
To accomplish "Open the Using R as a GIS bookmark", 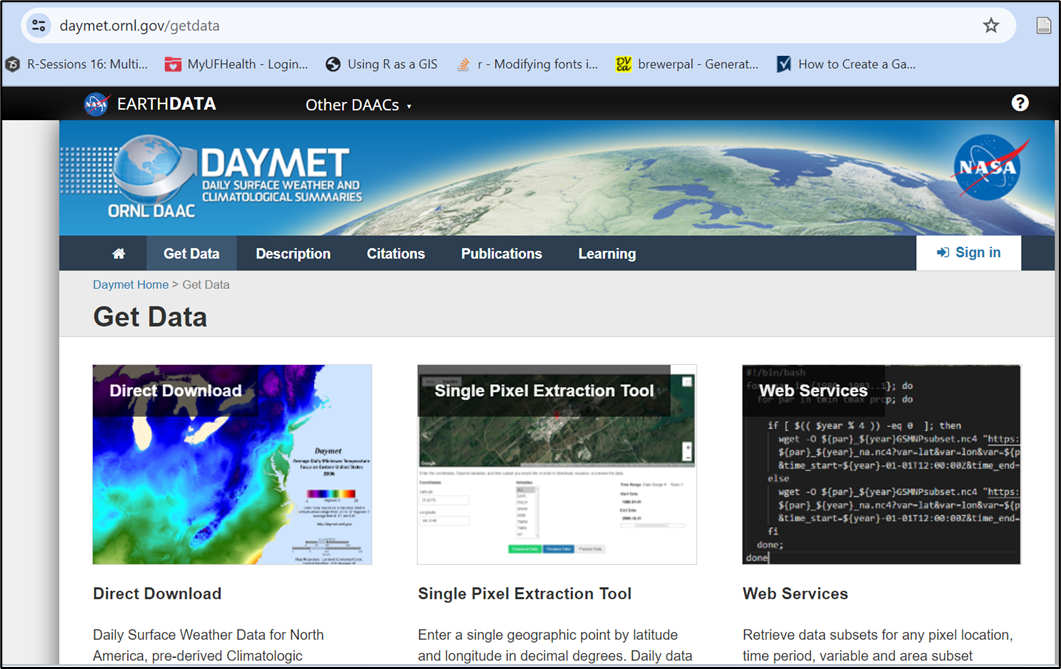I will pos(382,64).
